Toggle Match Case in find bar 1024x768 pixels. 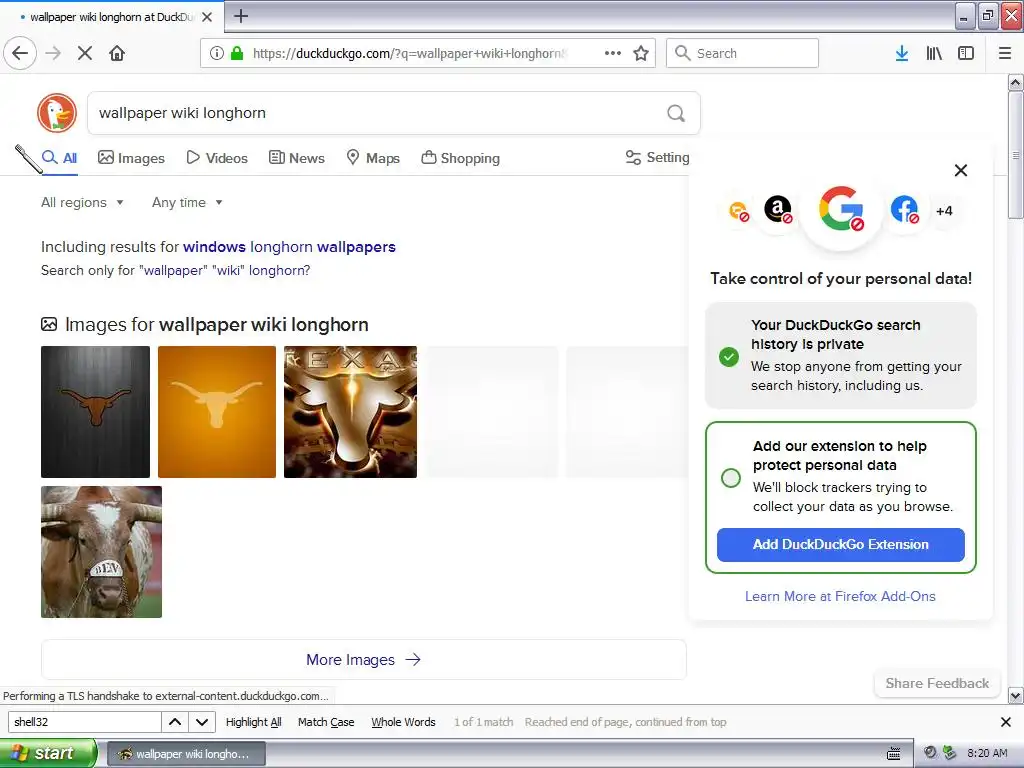pos(326,722)
